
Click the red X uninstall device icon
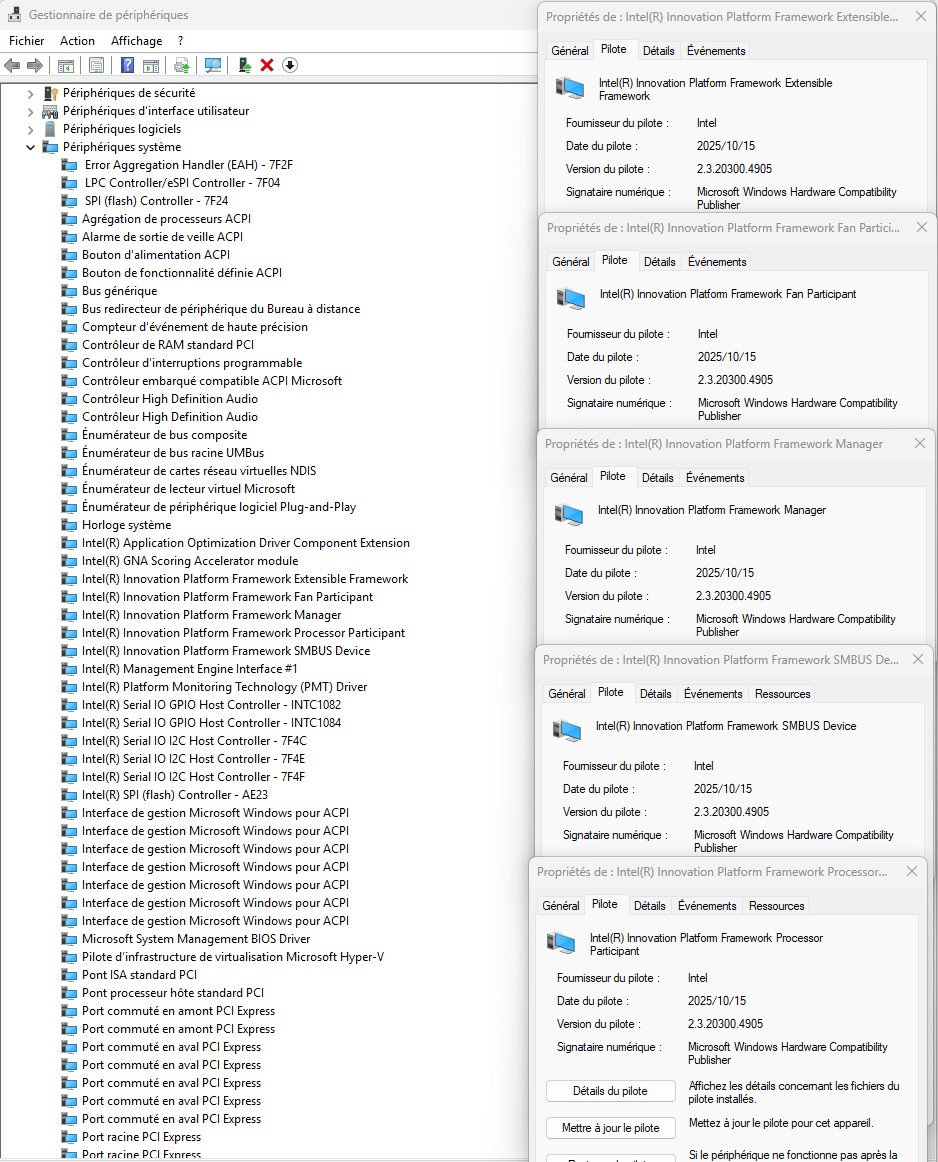point(267,65)
